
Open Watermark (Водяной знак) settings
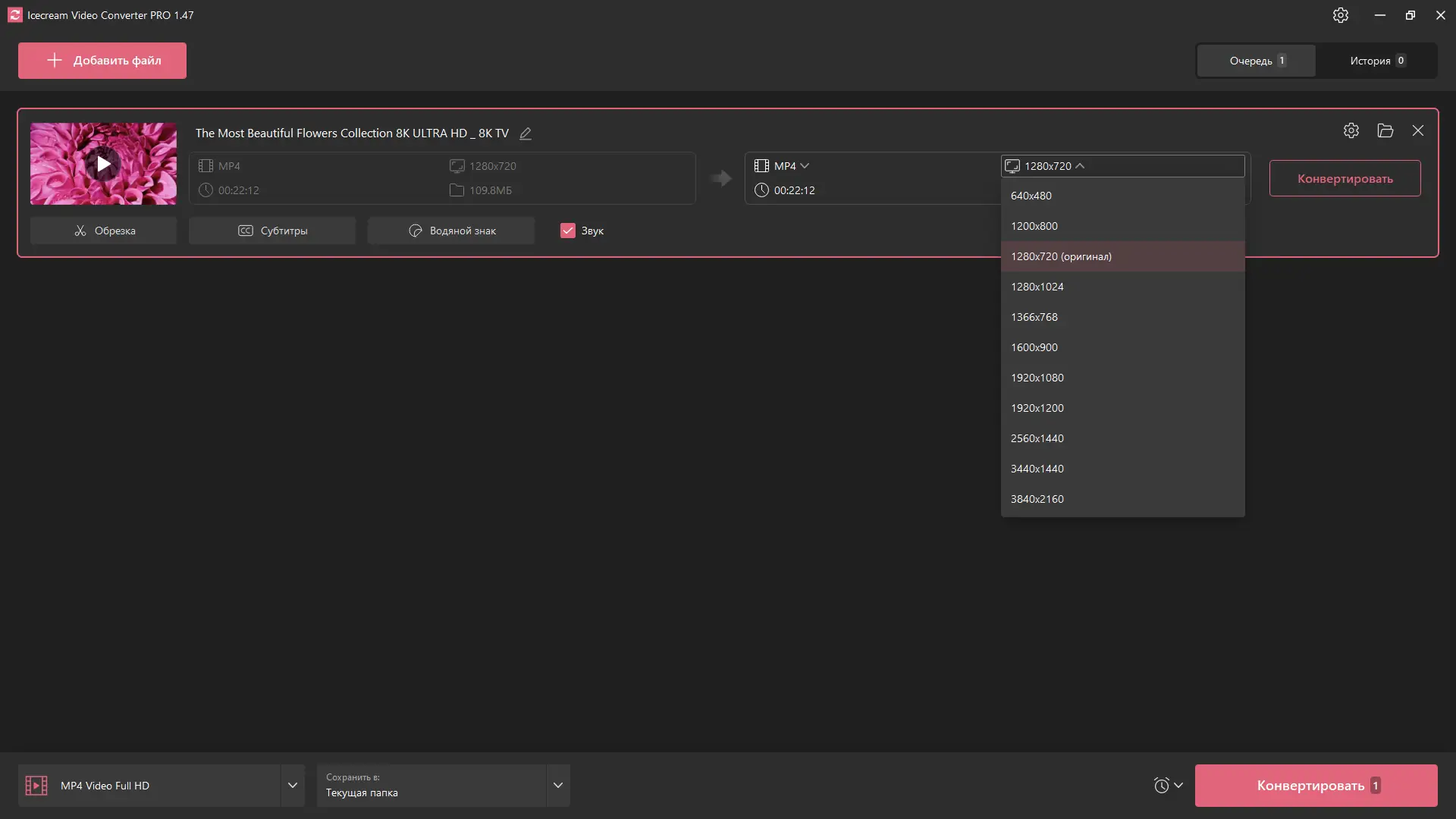[x=451, y=231]
